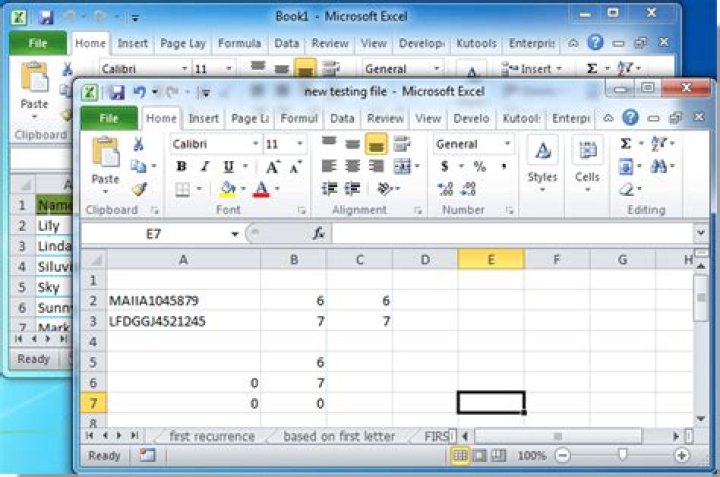This screenshot has width=720, height=477.
Task: Open the Calibri font name dropdown
Action: (254, 144)
